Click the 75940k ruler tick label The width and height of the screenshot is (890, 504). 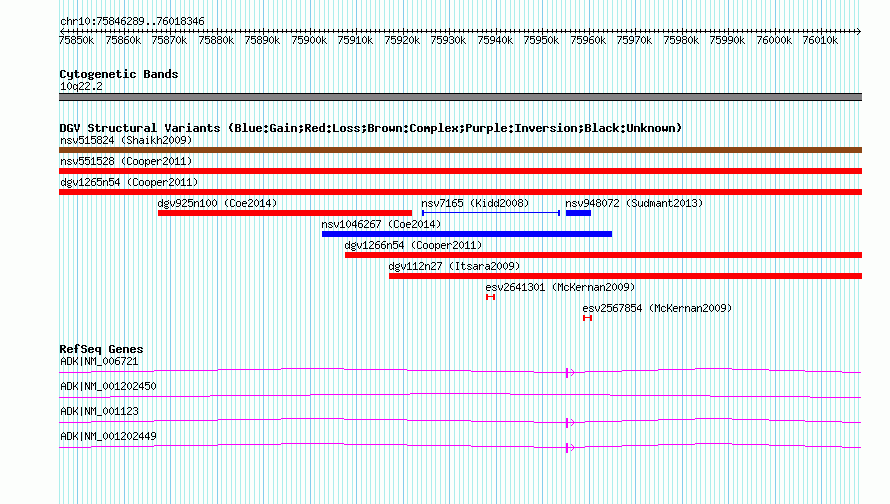point(495,40)
